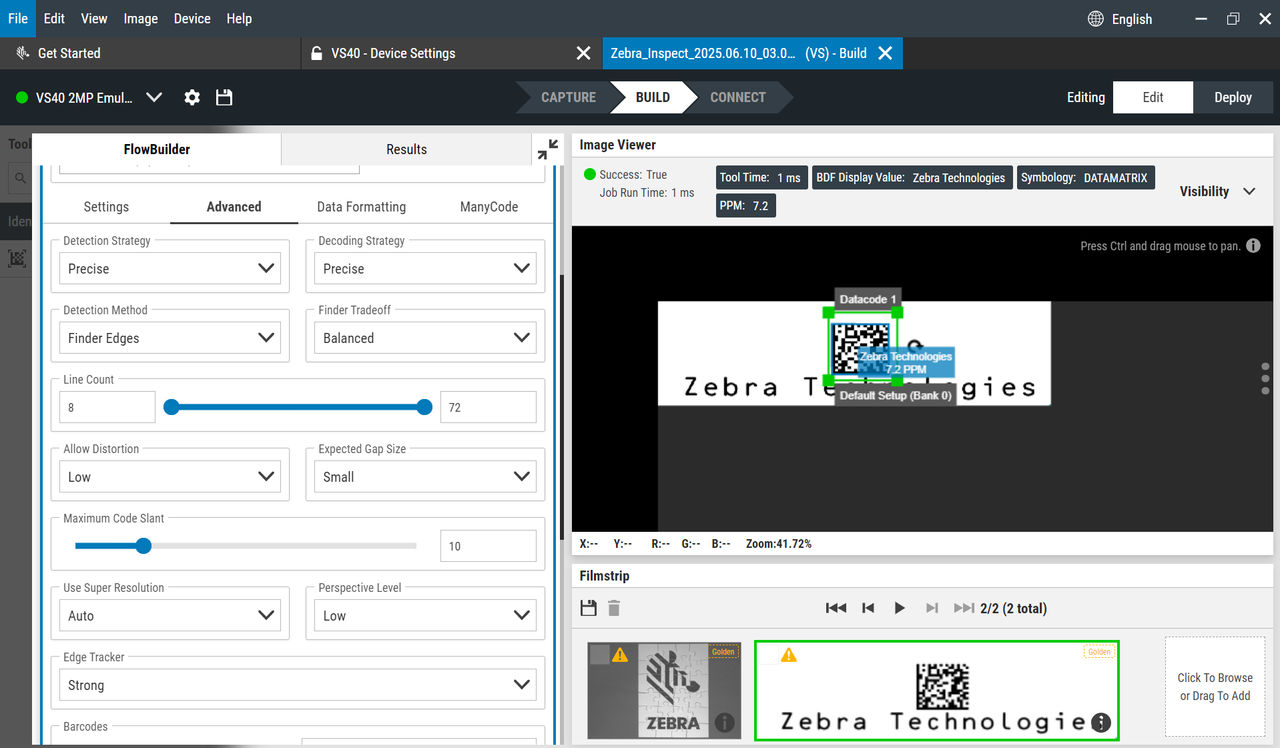The width and height of the screenshot is (1280, 748).
Task: Jump to last filmstrip image
Action: [x=964, y=608]
